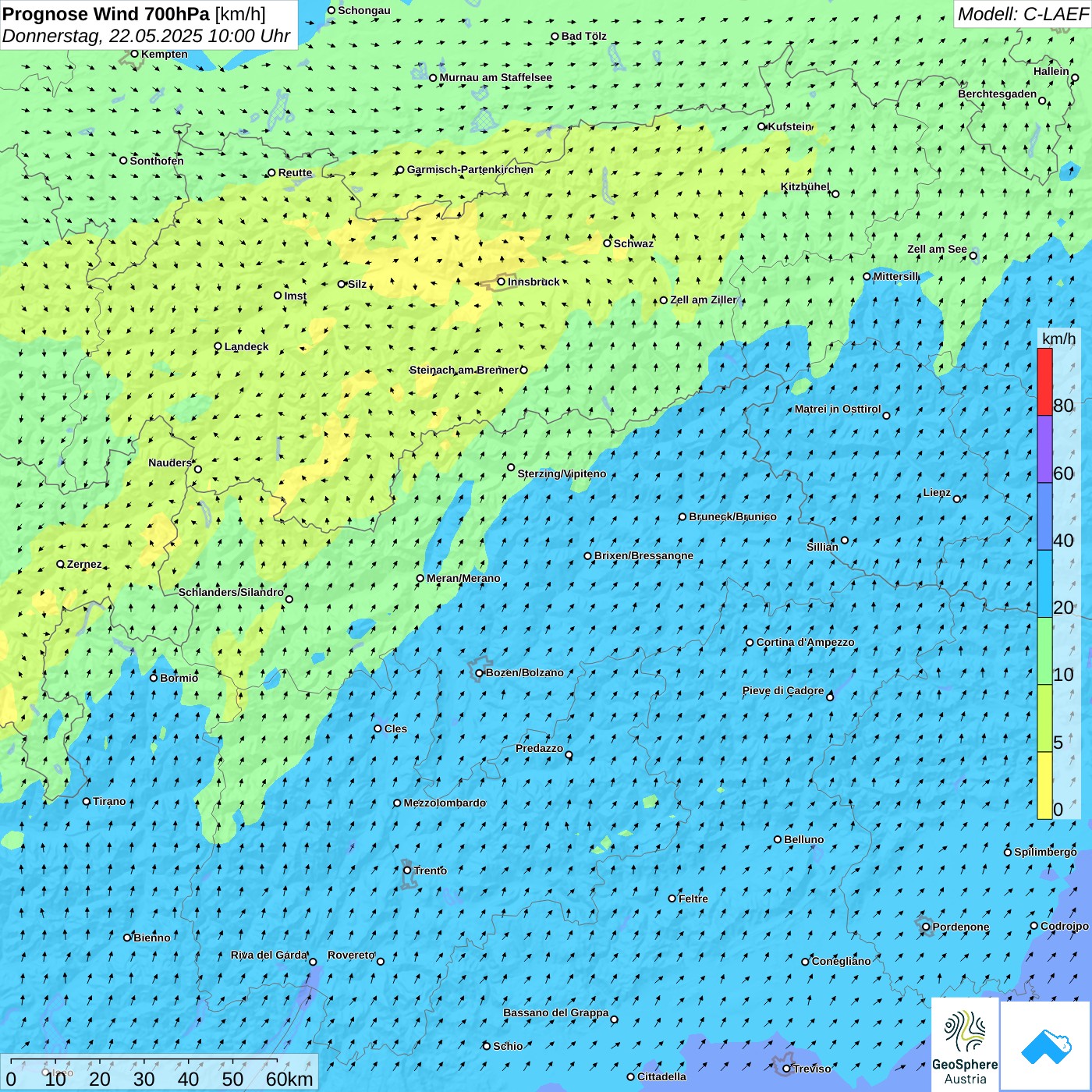
Task: Click the blue cloud arrow logo
Action: pyautogui.click(x=1045, y=1046)
